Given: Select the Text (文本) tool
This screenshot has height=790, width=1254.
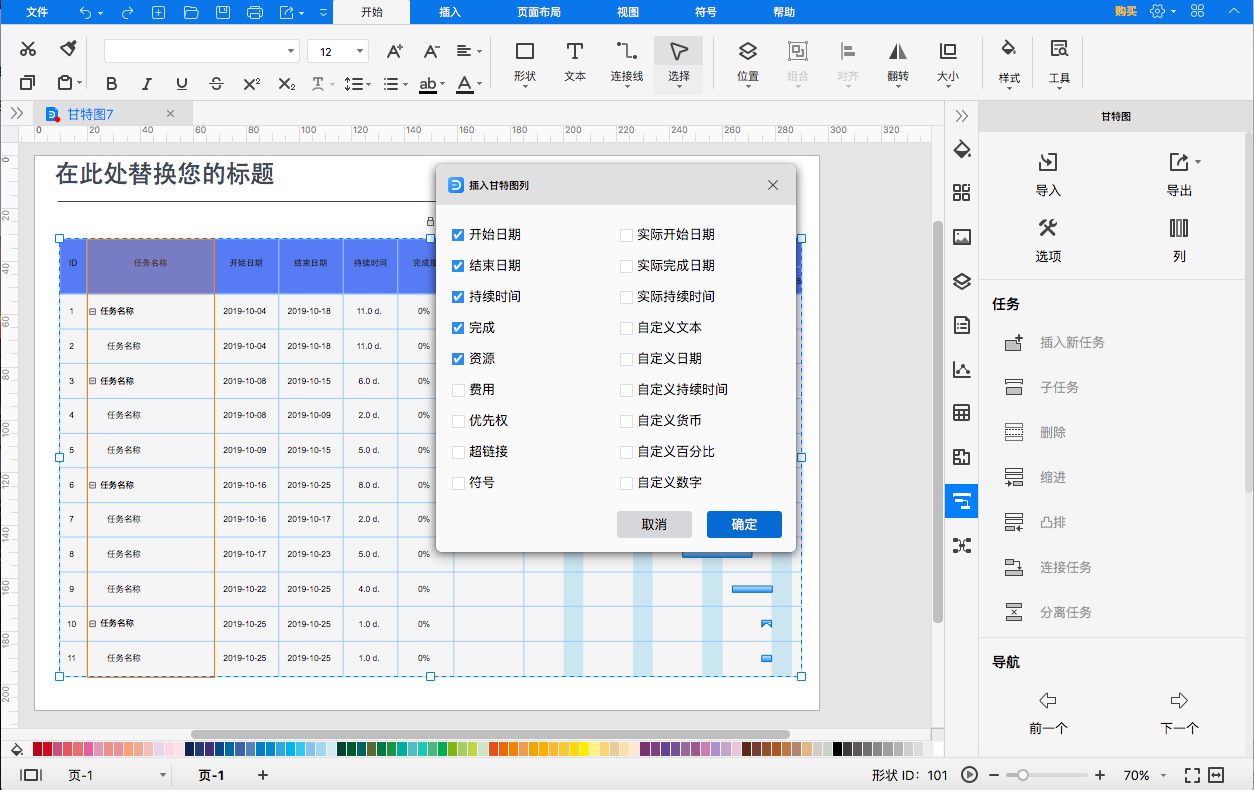Looking at the screenshot, I should pyautogui.click(x=575, y=63).
